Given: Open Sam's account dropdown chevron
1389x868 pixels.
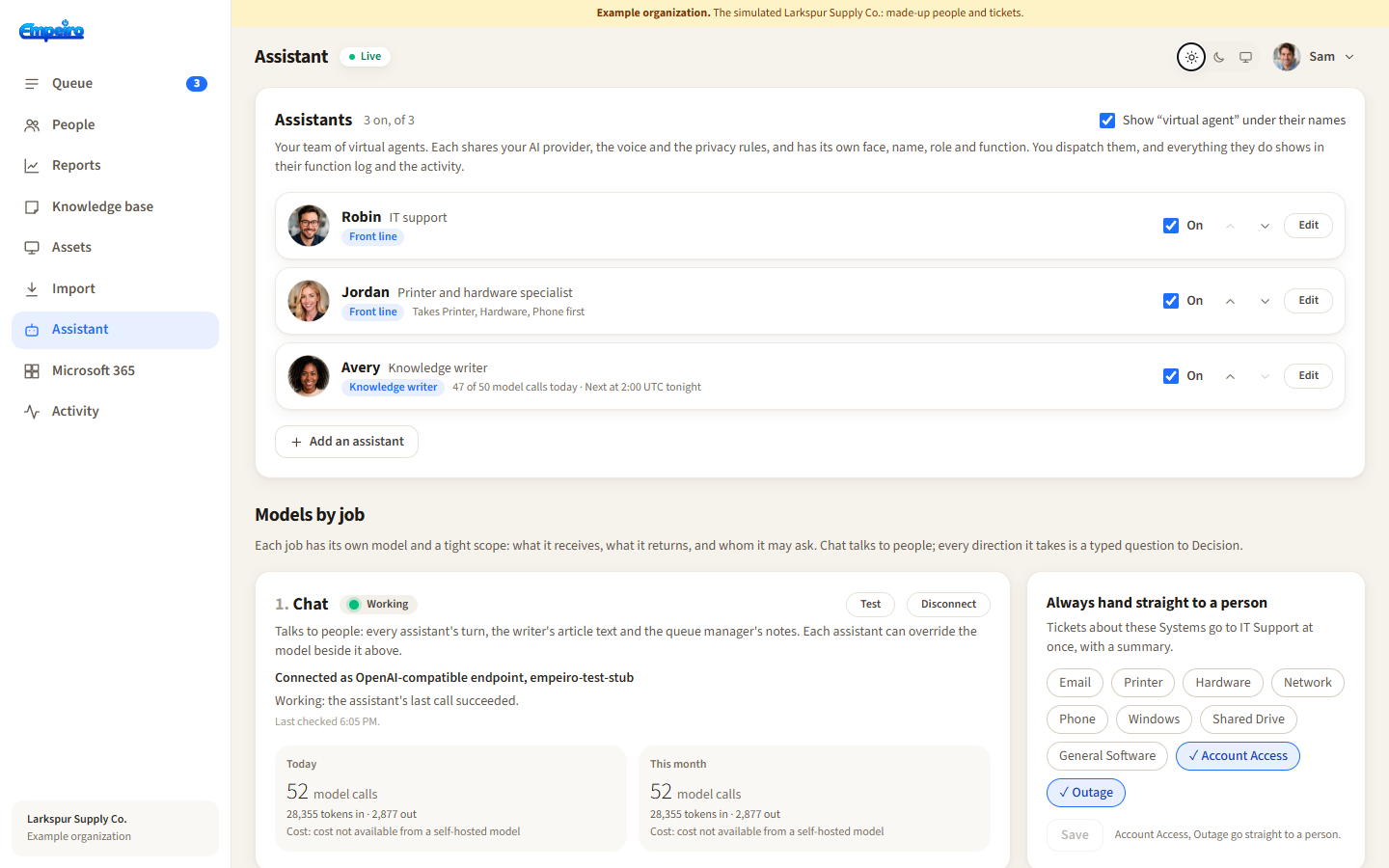Looking at the screenshot, I should (x=1349, y=57).
